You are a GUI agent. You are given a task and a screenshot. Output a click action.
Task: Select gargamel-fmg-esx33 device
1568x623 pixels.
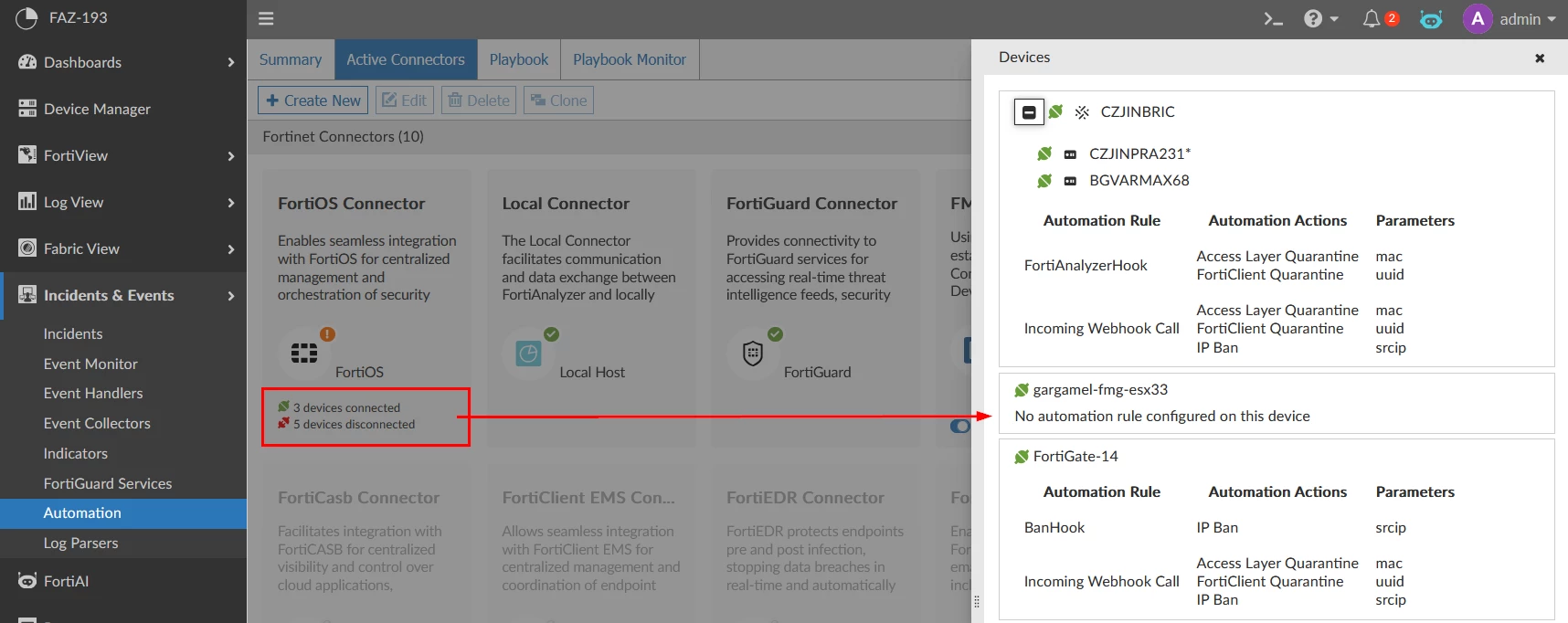pyautogui.click(x=1100, y=389)
